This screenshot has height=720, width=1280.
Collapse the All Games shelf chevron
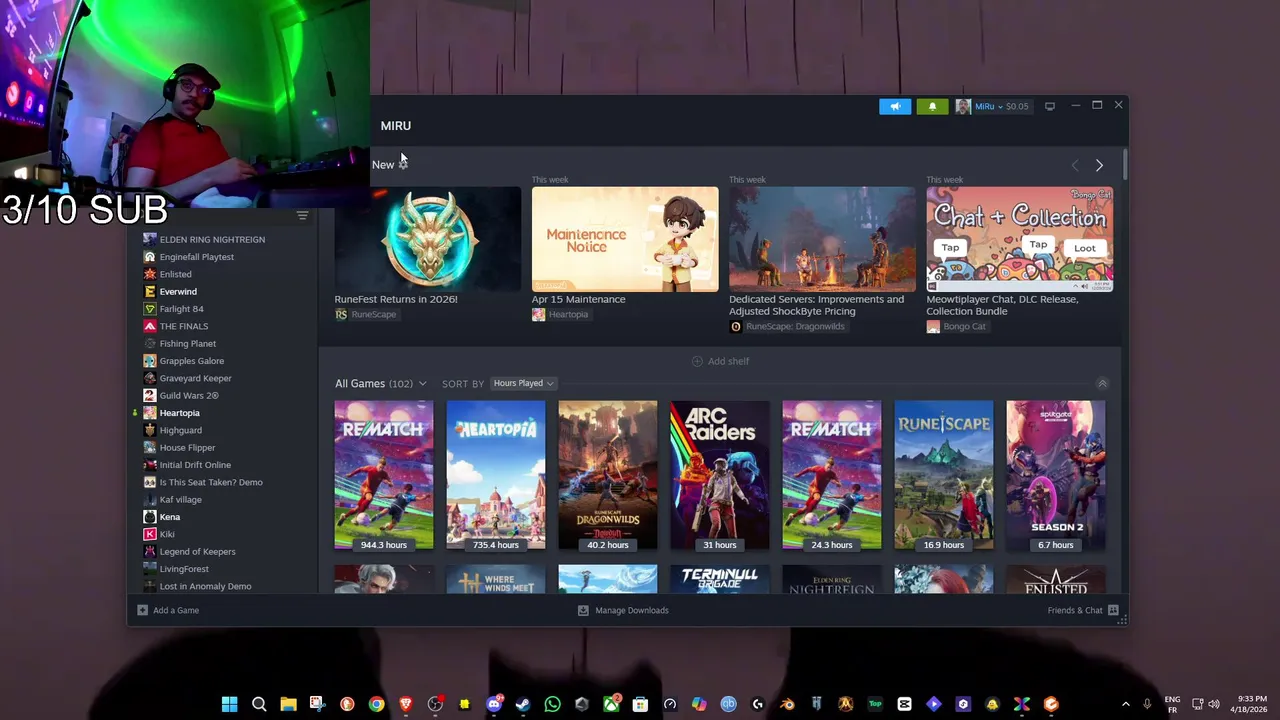[x=1102, y=384]
